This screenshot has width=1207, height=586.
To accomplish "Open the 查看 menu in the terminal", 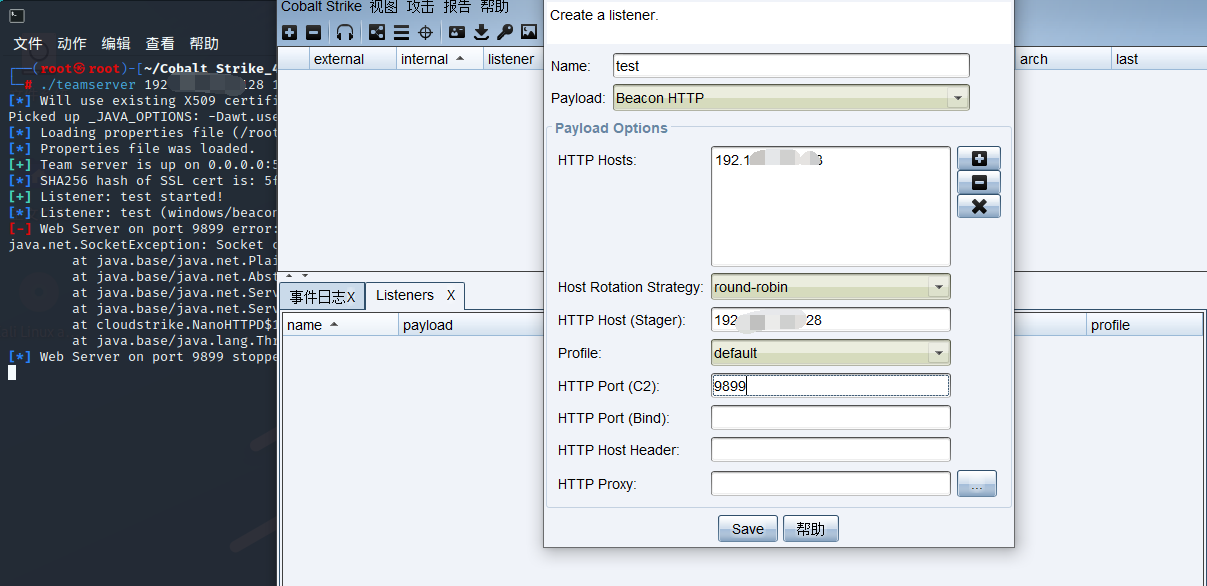I will pyautogui.click(x=160, y=44).
